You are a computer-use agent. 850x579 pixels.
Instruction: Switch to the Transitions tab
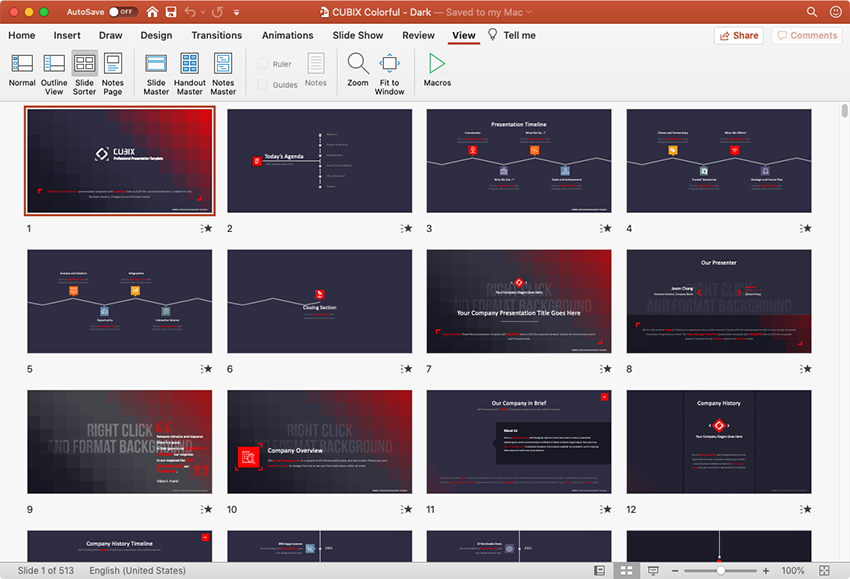216,35
